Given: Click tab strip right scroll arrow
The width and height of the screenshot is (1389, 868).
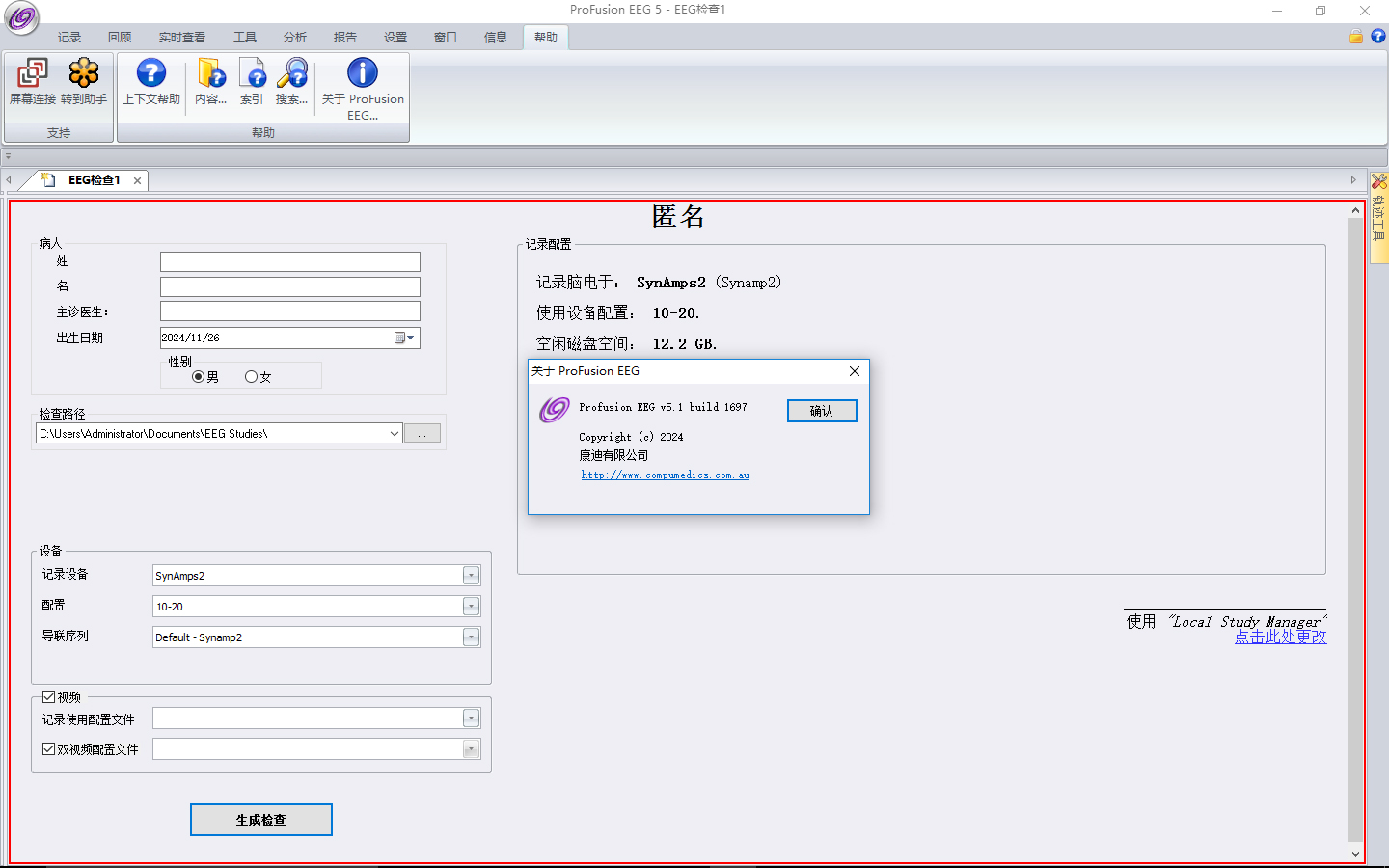Looking at the screenshot, I should tap(1353, 180).
